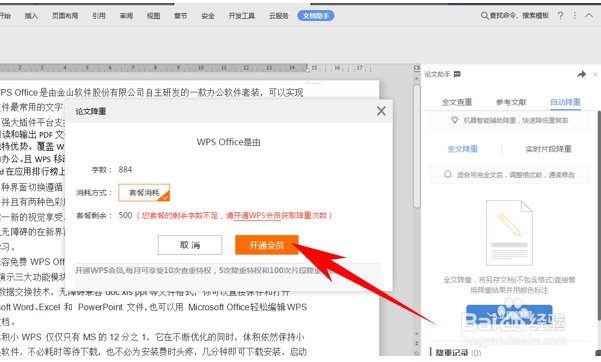Click the orange 开通会员 button
Viewport: 601px width, 362px height.
click(267, 245)
